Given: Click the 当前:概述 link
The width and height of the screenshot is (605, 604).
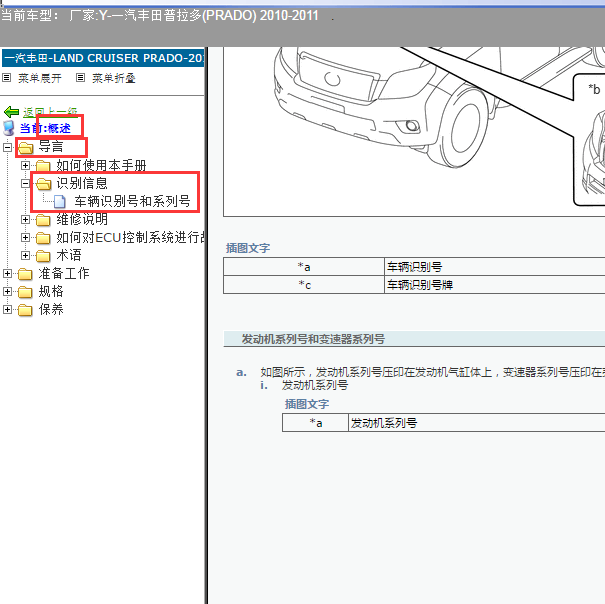Looking at the screenshot, I should pos(45,128).
